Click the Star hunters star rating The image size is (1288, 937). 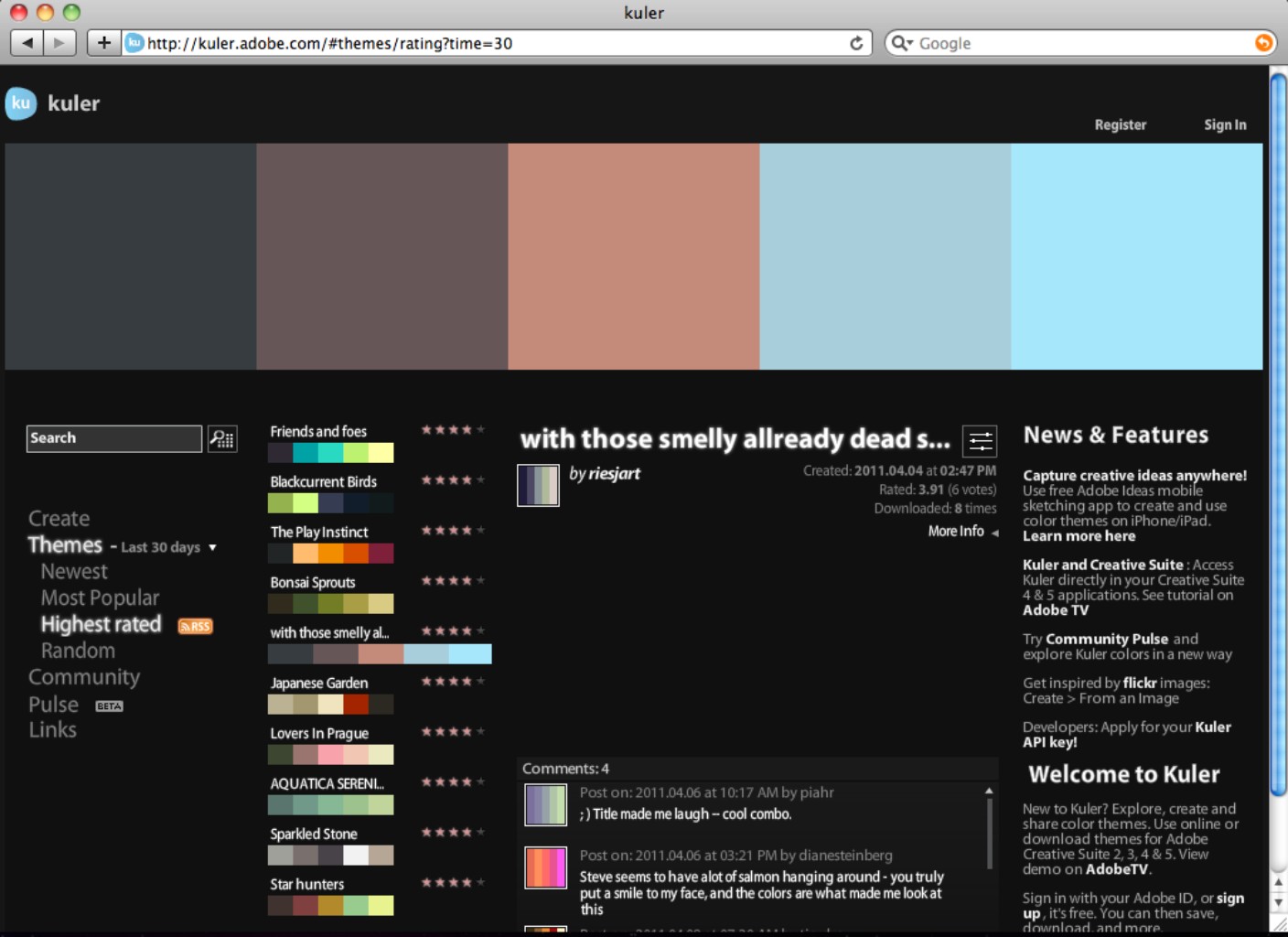453,883
